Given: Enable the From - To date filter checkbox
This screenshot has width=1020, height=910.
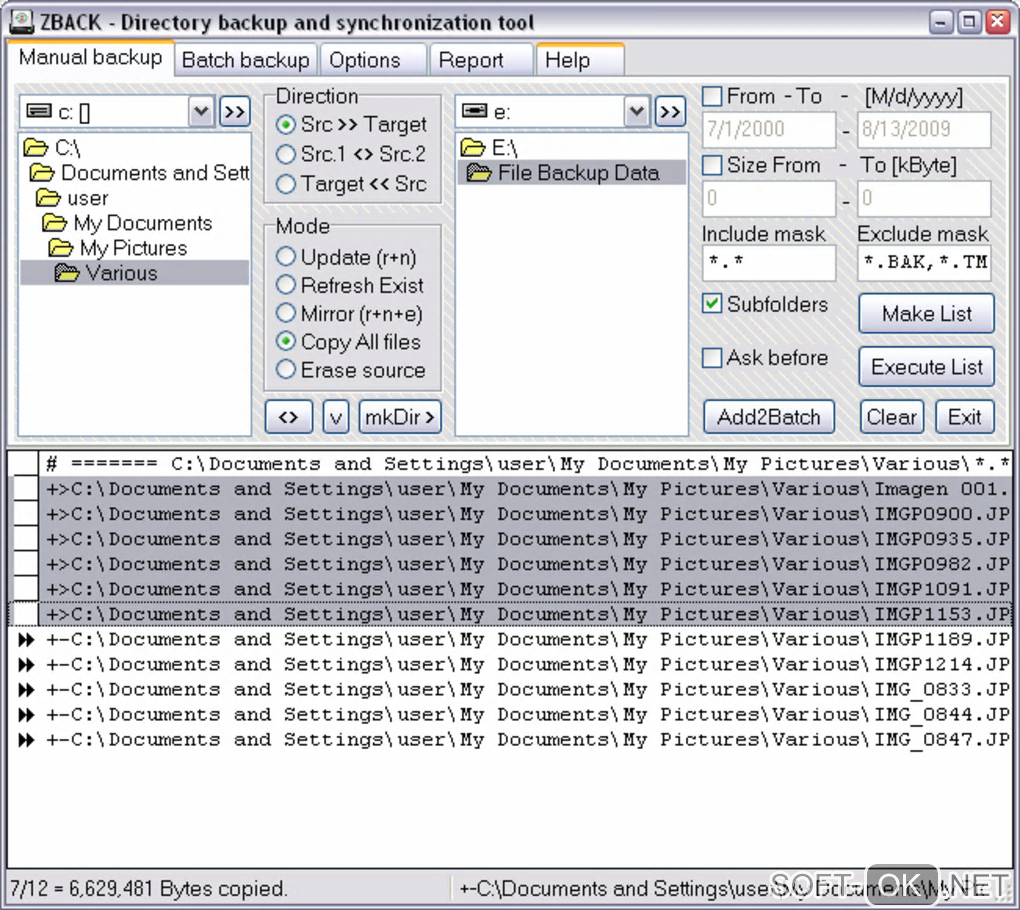Looking at the screenshot, I should click(x=712, y=96).
